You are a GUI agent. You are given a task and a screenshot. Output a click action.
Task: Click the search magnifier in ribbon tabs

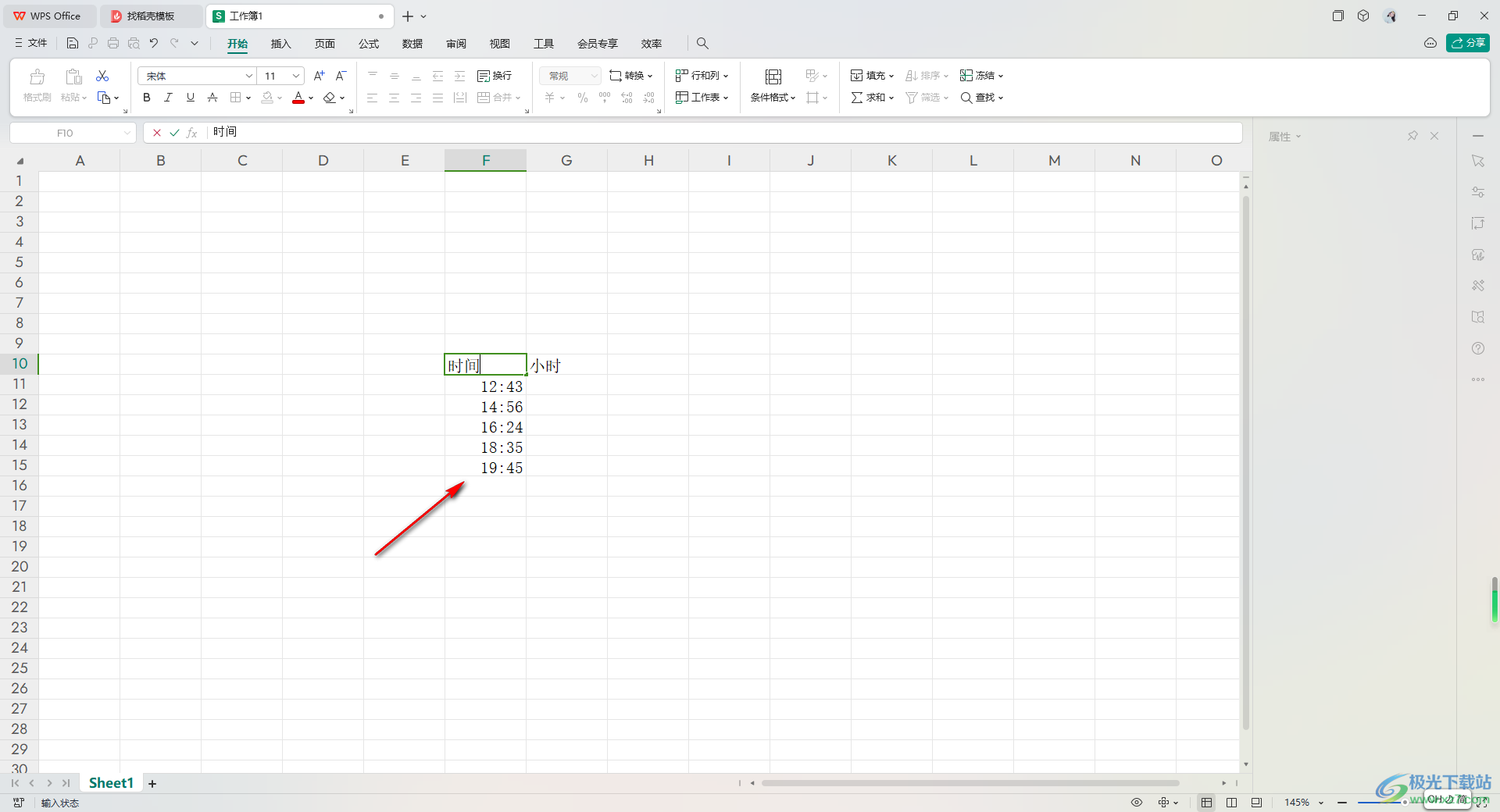[x=702, y=44]
